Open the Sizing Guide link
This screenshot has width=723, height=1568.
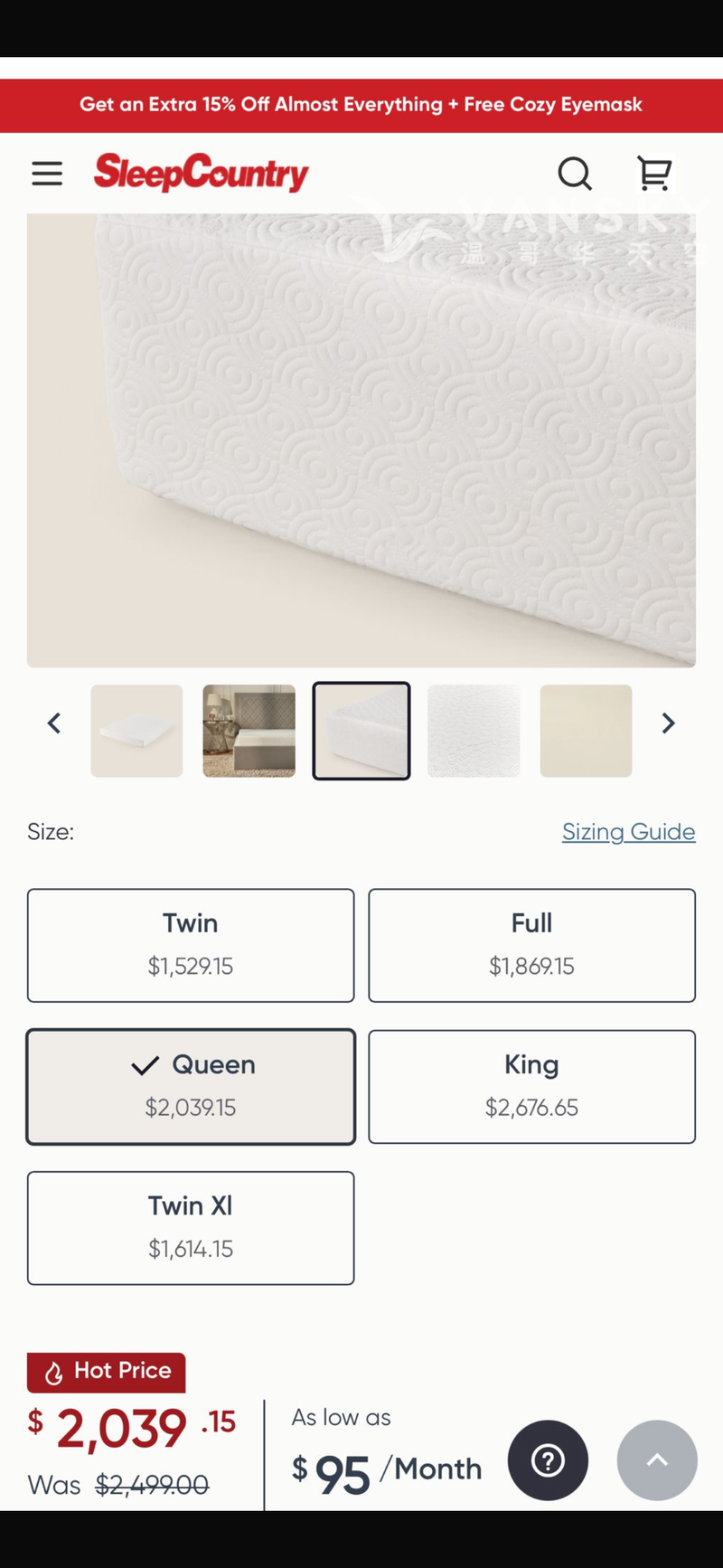click(x=628, y=832)
